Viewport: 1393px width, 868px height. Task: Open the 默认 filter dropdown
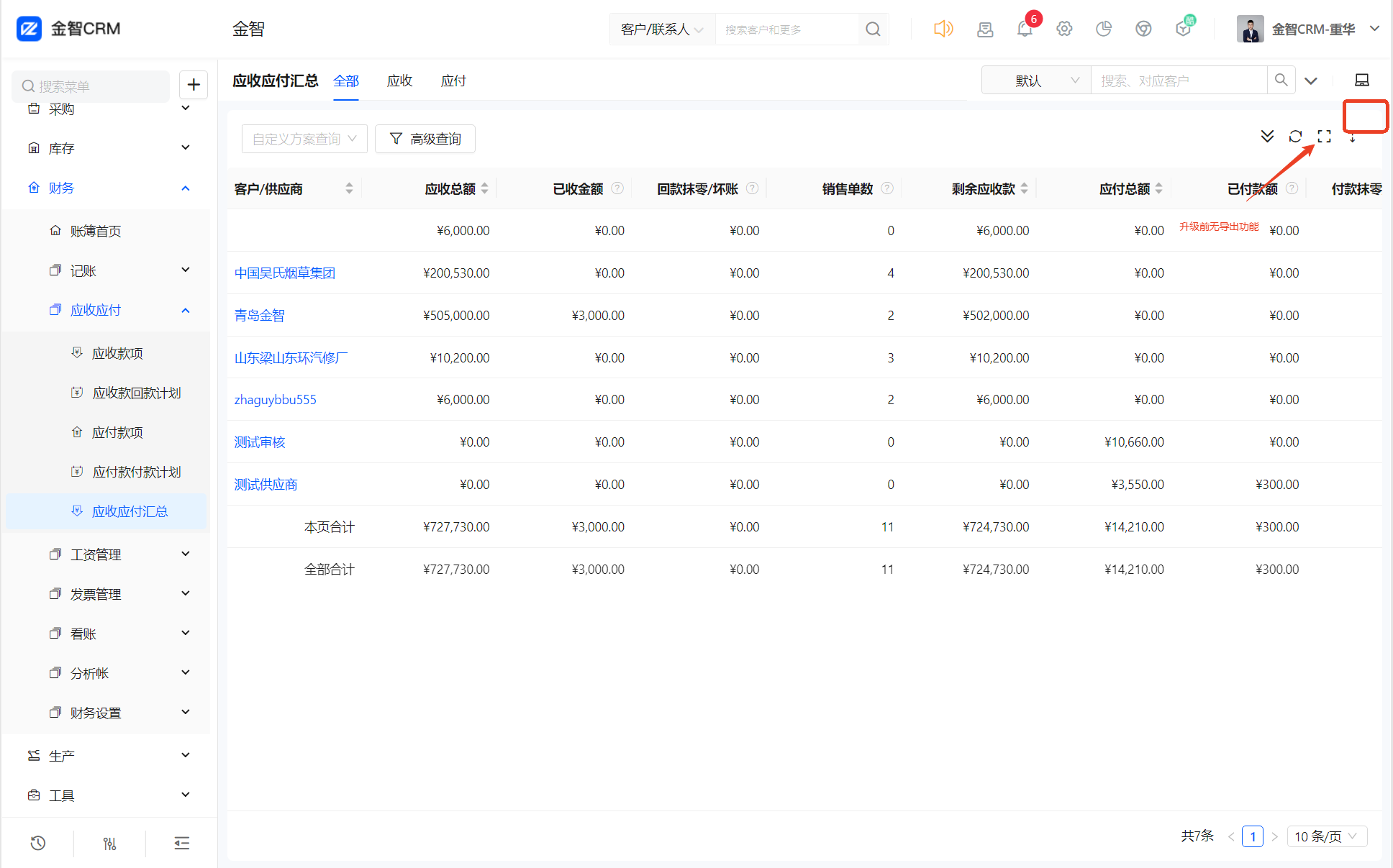pos(1036,80)
